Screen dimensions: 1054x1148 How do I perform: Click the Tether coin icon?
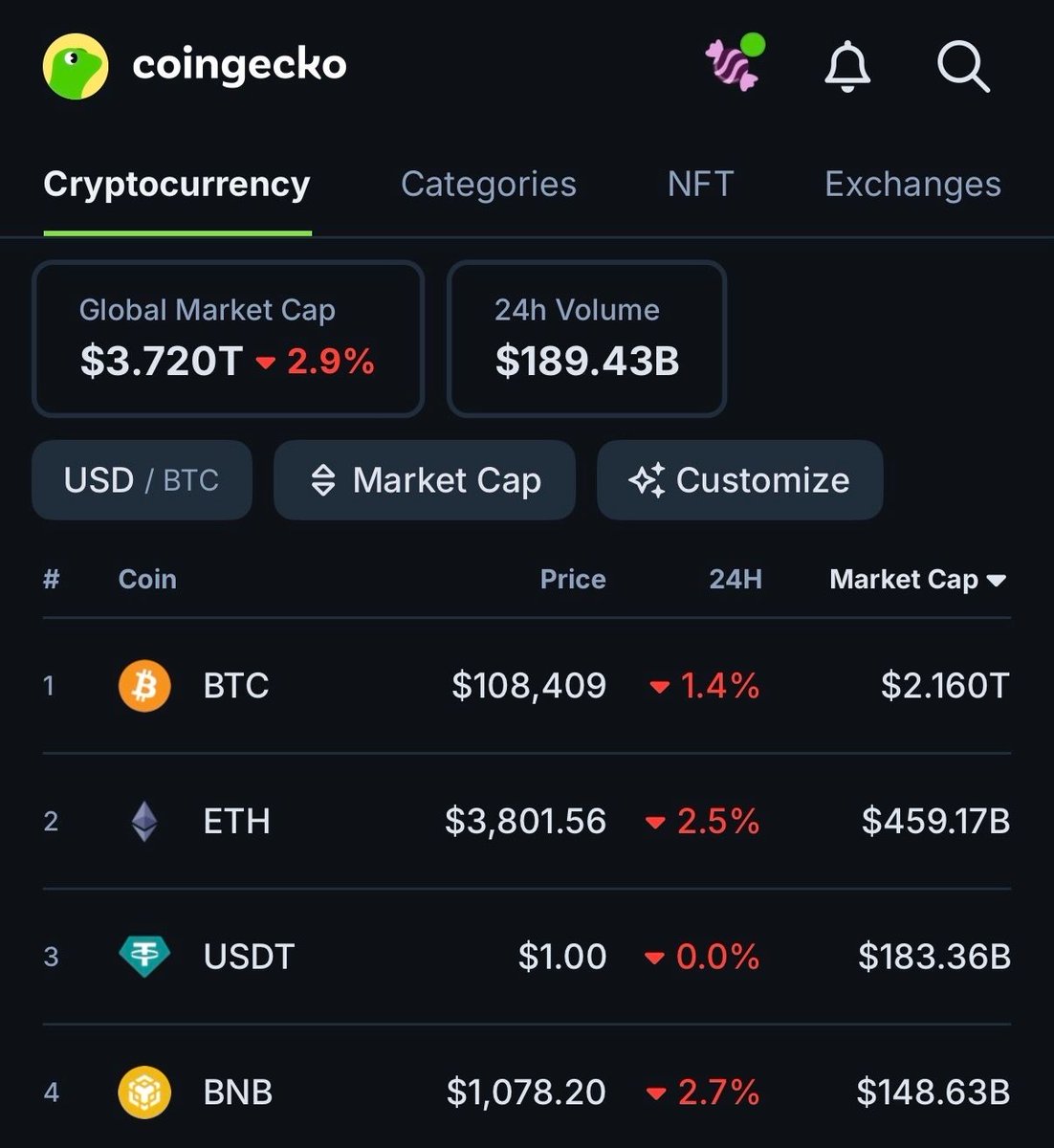(x=144, y=957)
